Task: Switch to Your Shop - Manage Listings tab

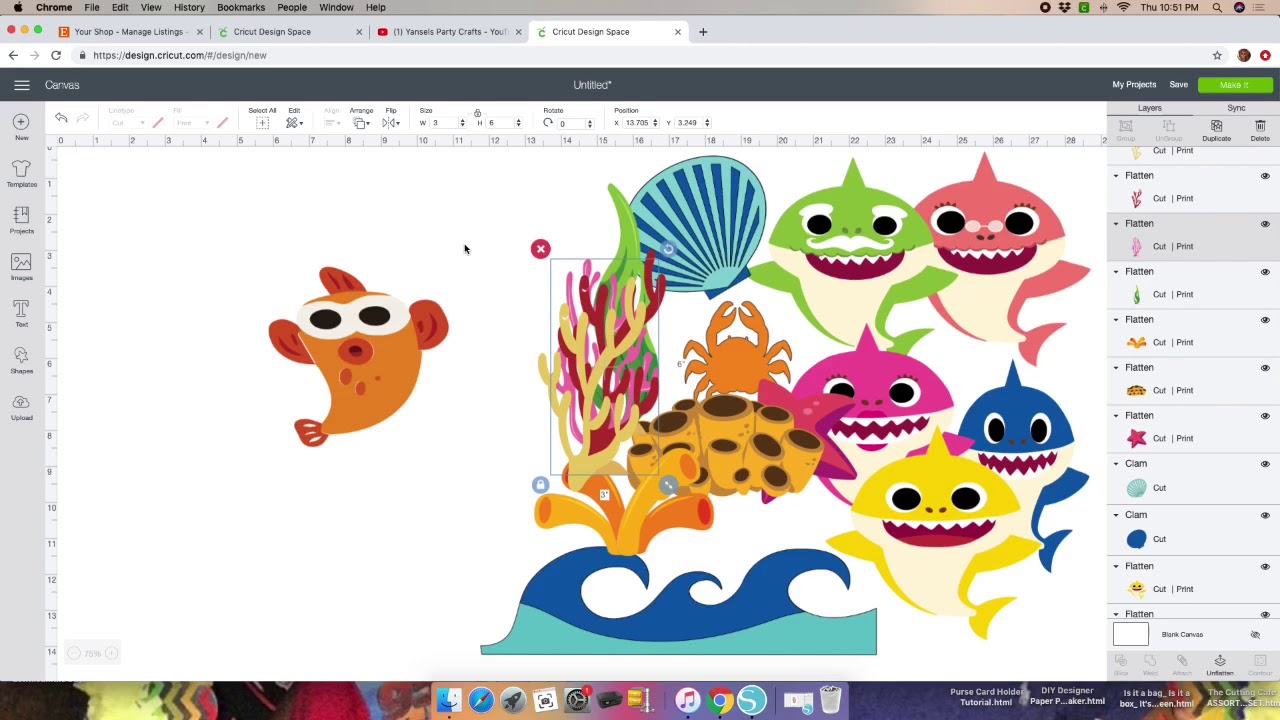Action: click(x=129, y=32)
